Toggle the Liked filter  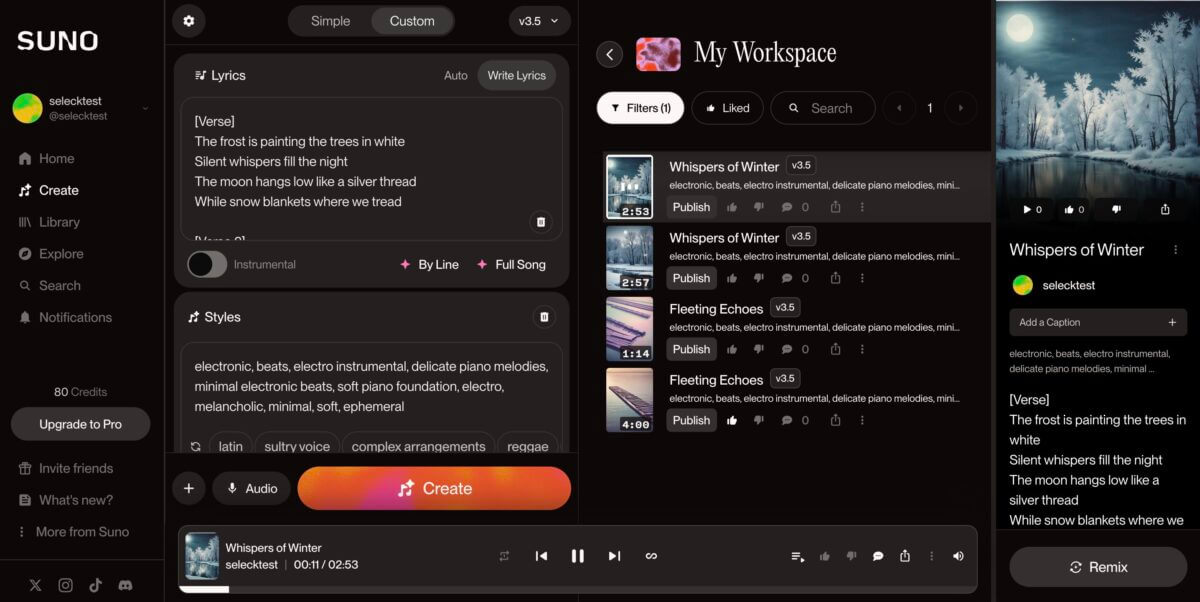pos(728,108)
